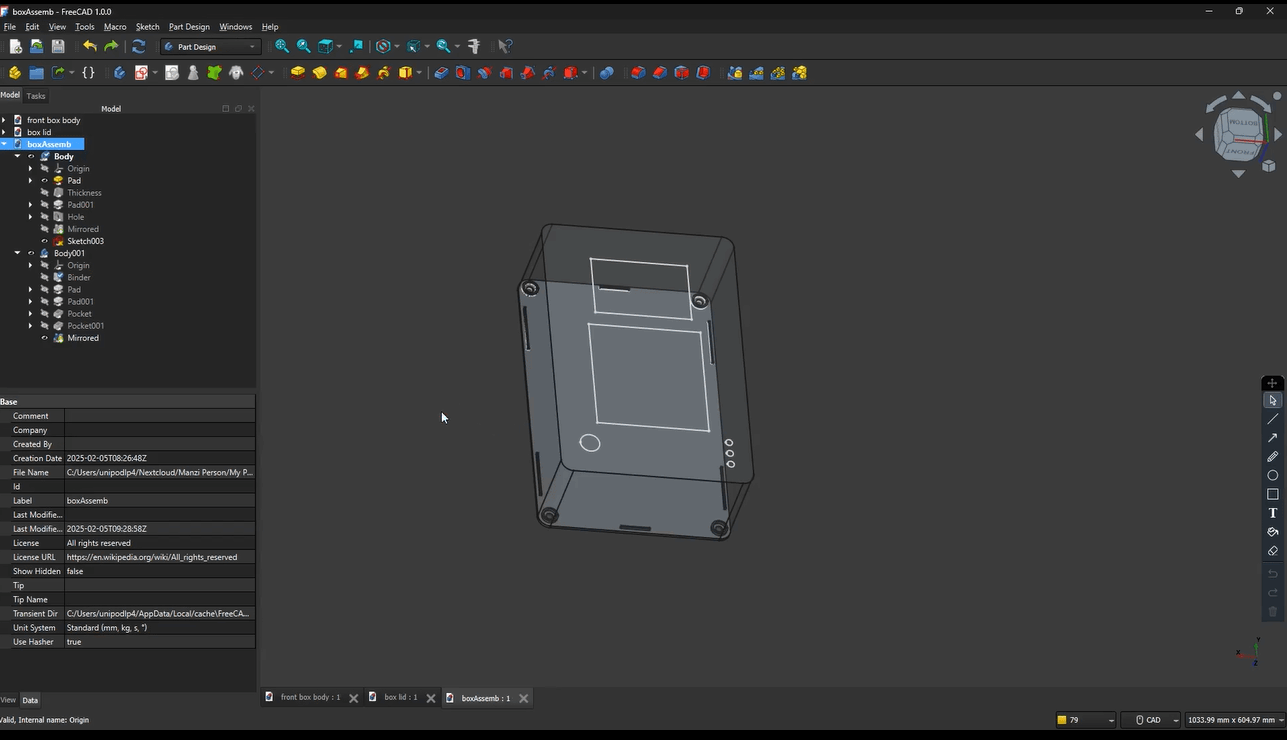Toggle visibility of Pocket001 feature
Screen dimensions: 1287x740
click(x=45, y=326)
